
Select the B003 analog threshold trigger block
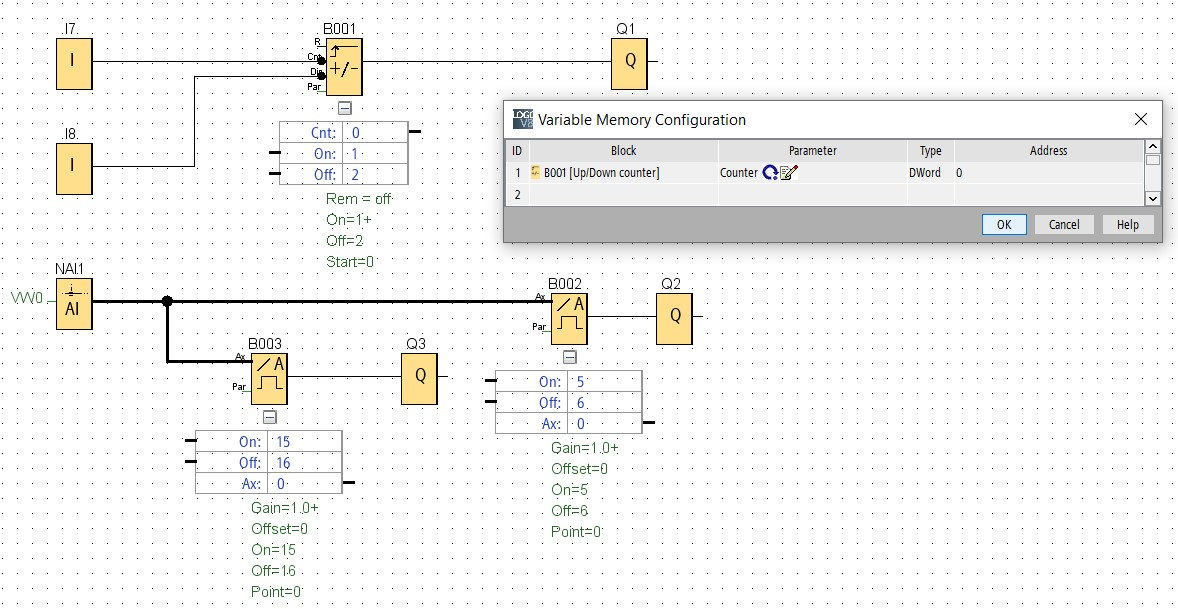(269, 377)
